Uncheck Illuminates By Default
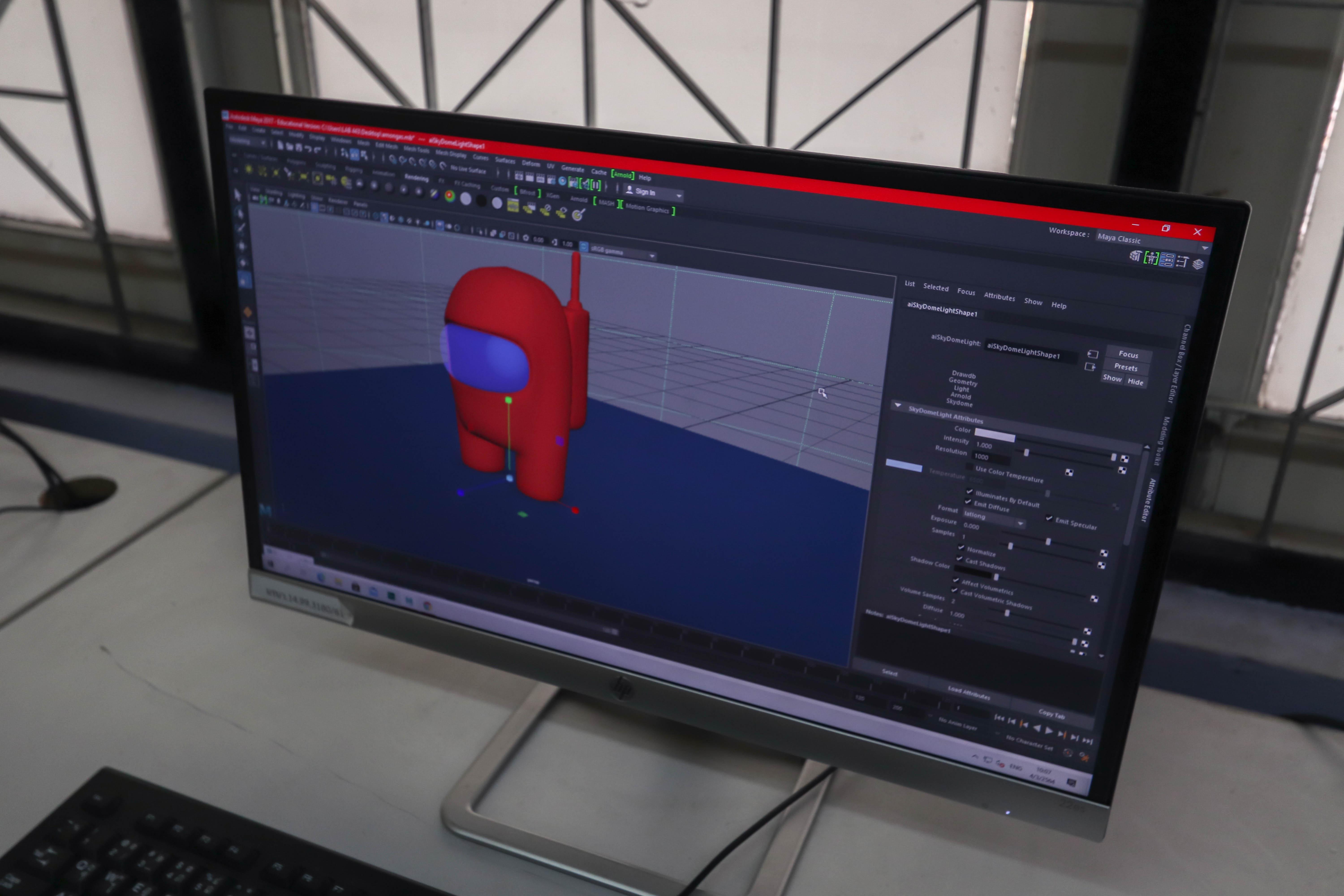The height and width of the screenshot is (896, 1344). click(969, 491)
